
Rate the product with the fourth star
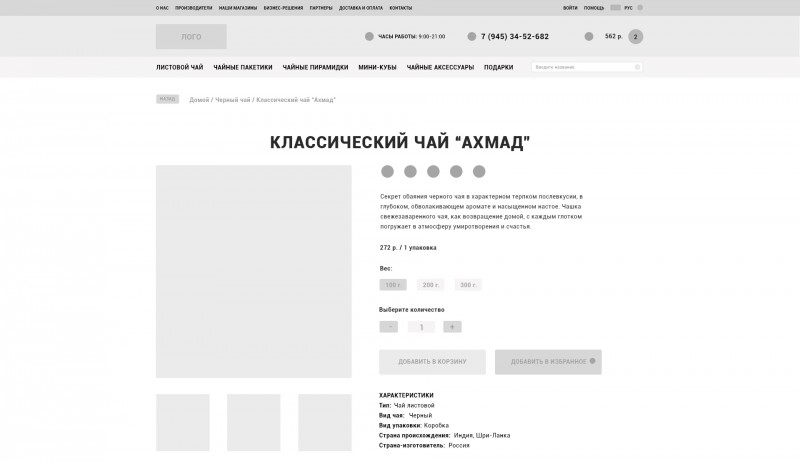click(456, 171)
